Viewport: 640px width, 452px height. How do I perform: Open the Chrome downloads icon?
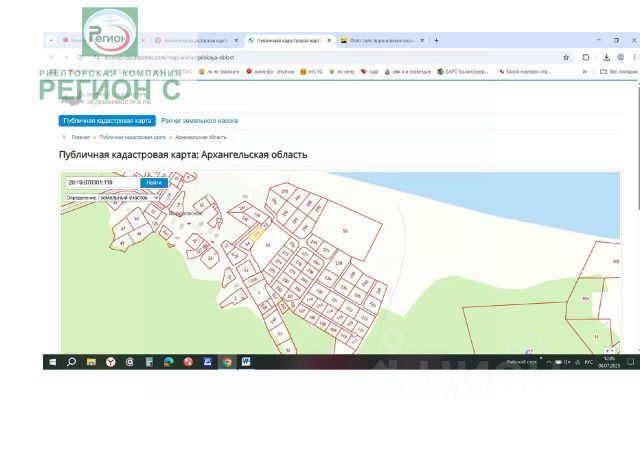607,58
